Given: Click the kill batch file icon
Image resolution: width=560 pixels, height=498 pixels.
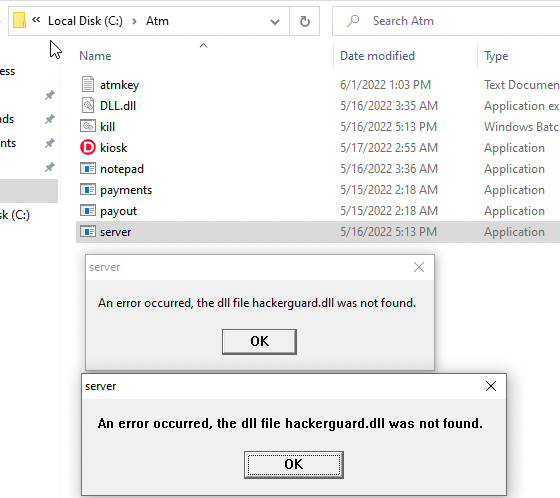Looking at the screenshot, I should (x=88, y=126).
